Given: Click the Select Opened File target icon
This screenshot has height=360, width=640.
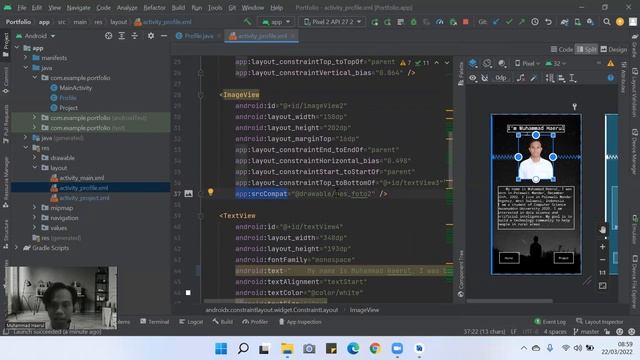Looking at the screenshot, I should click(x=109, y=36).
